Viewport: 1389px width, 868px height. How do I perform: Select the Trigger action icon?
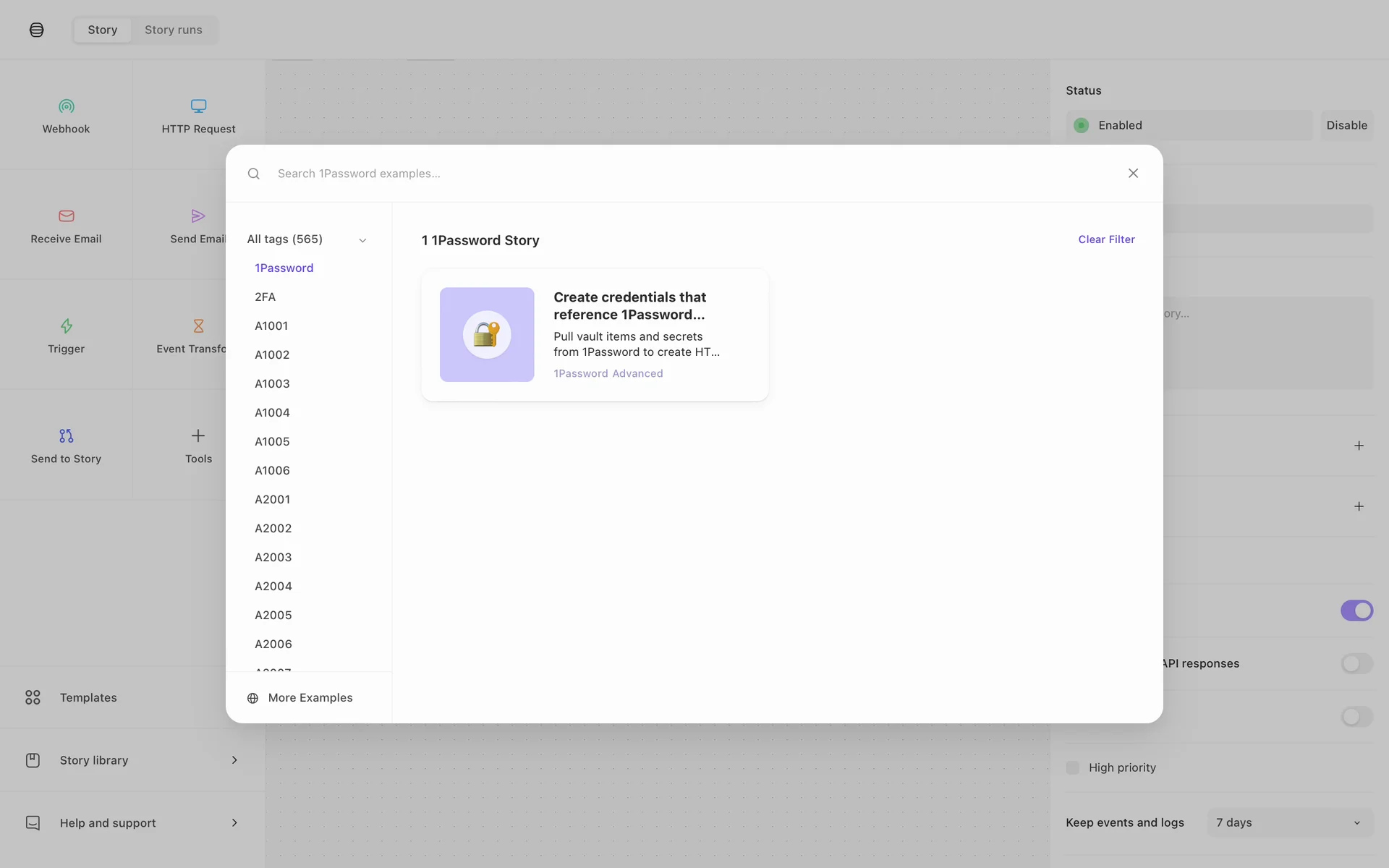(x=66, y=326)
